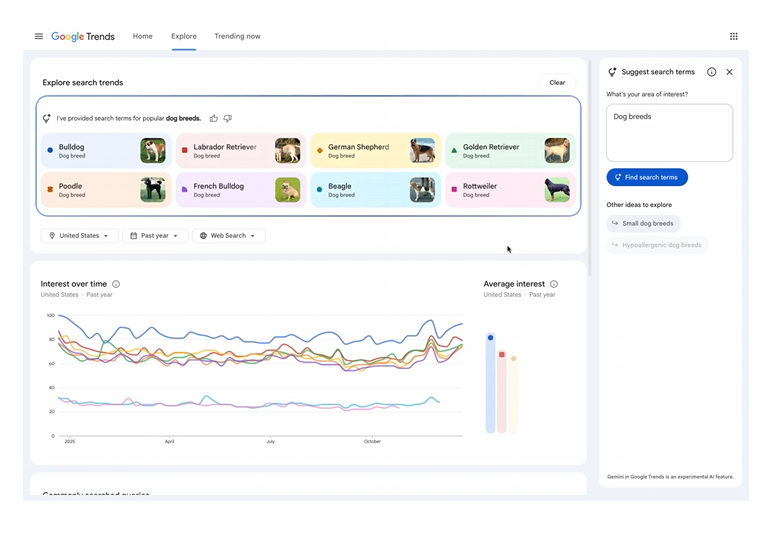Select the Beagle term label
The height and width of the screenshot is (537, 774).
pyautogui.click(x=340, y=186)
